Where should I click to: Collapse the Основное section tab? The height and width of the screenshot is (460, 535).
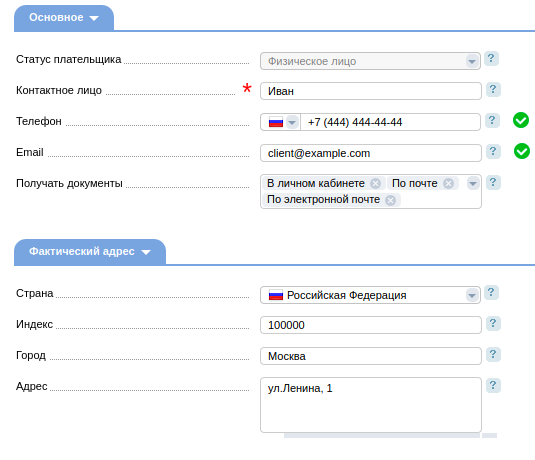pos(64,18)
